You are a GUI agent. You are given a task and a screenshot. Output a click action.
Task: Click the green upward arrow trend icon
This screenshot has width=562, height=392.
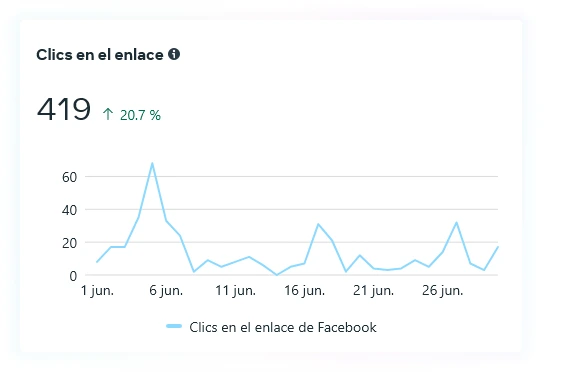click(108, 115)
